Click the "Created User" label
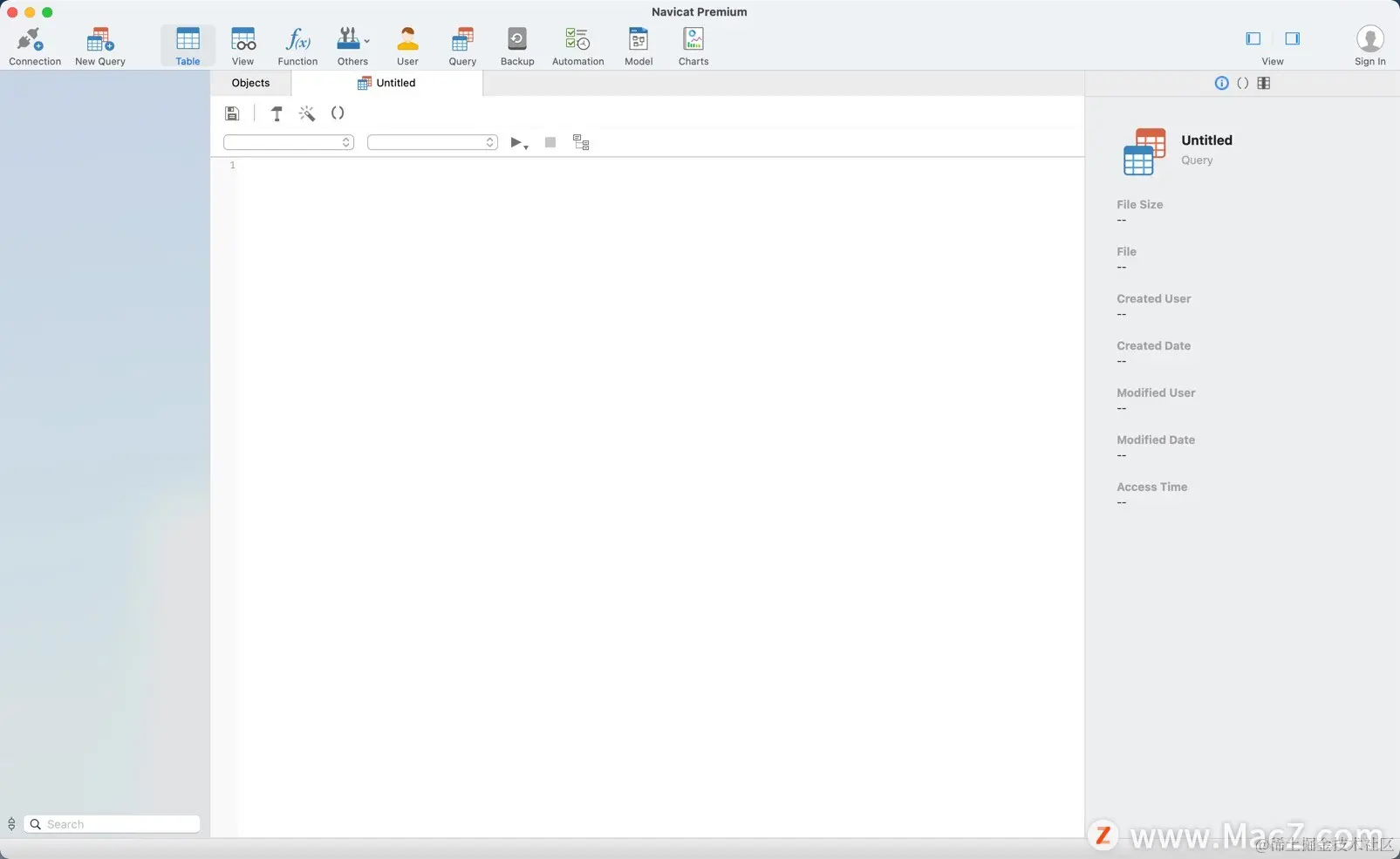The width and height of the screenshot is (1400, 859). click(x=1153, y=298)
